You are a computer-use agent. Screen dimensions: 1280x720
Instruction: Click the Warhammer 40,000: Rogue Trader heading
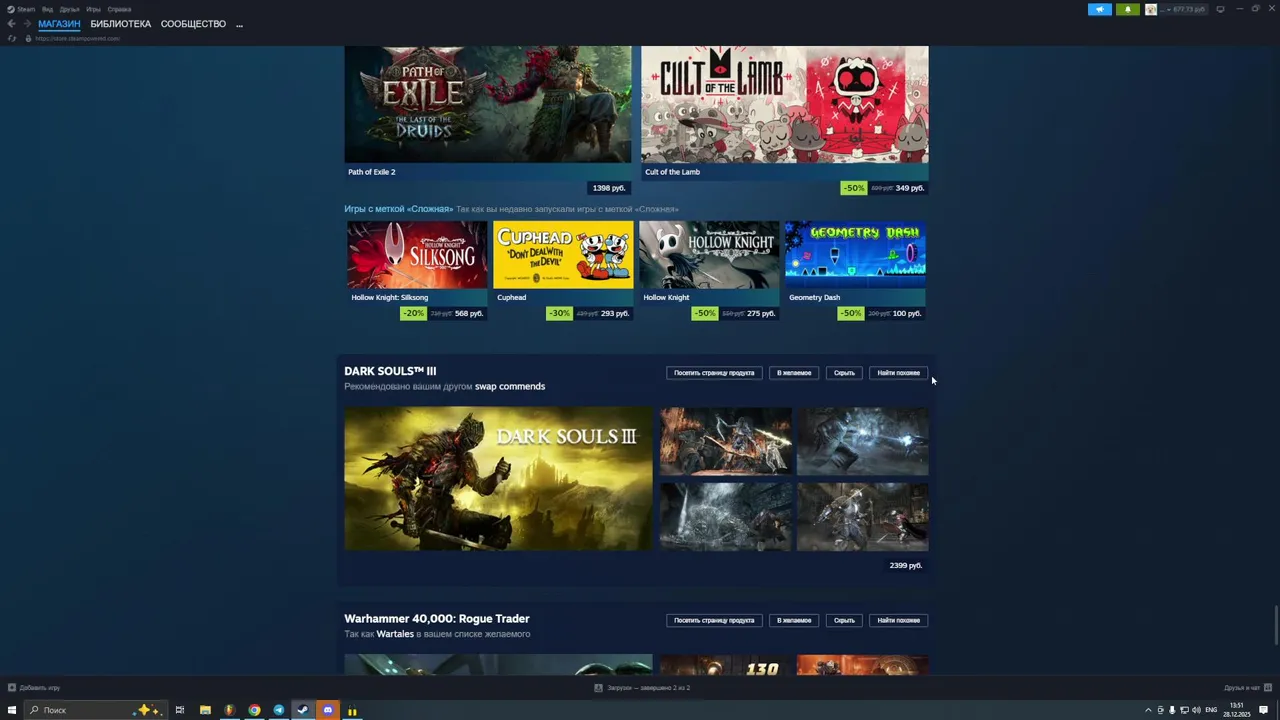pyautogui.click(x=437, y=619)
